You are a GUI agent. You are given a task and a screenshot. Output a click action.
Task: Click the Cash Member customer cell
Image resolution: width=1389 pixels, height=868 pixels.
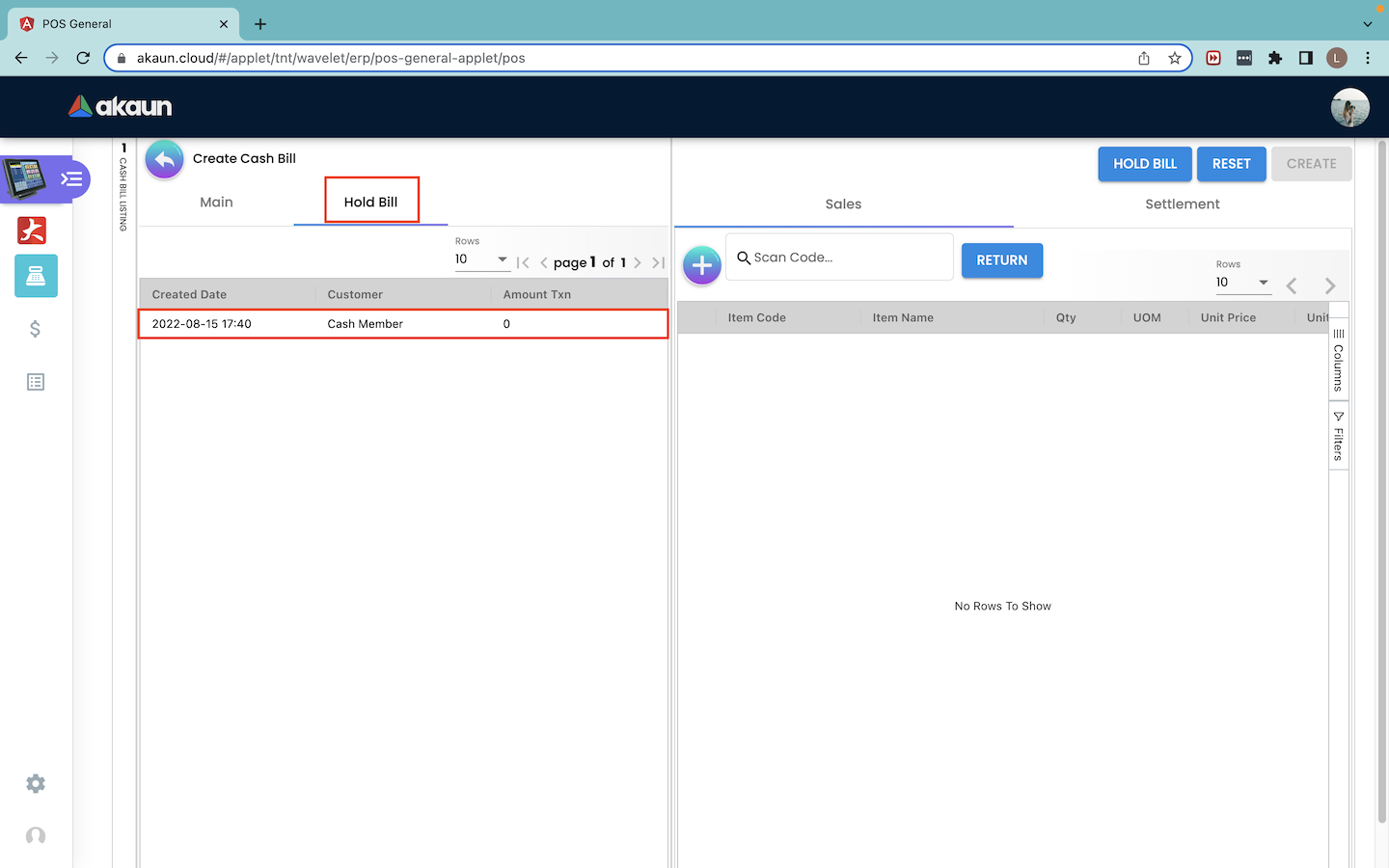(x=365, y=324)
